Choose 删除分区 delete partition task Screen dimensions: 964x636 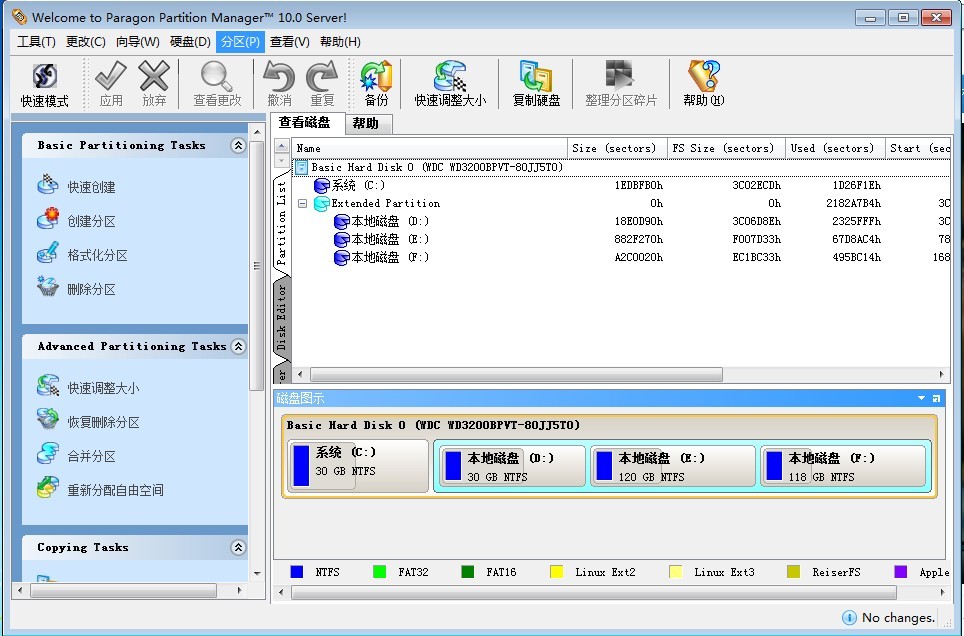pyautogui.click(x=91, y=289)
